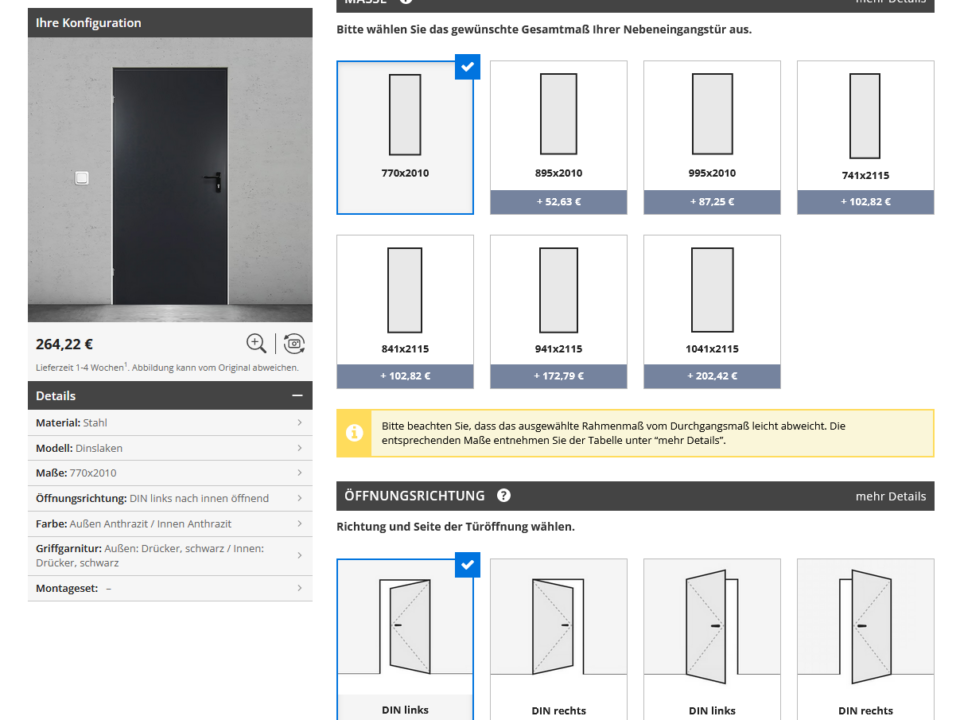Choose the 741x2115 door size

coord(865,137)
